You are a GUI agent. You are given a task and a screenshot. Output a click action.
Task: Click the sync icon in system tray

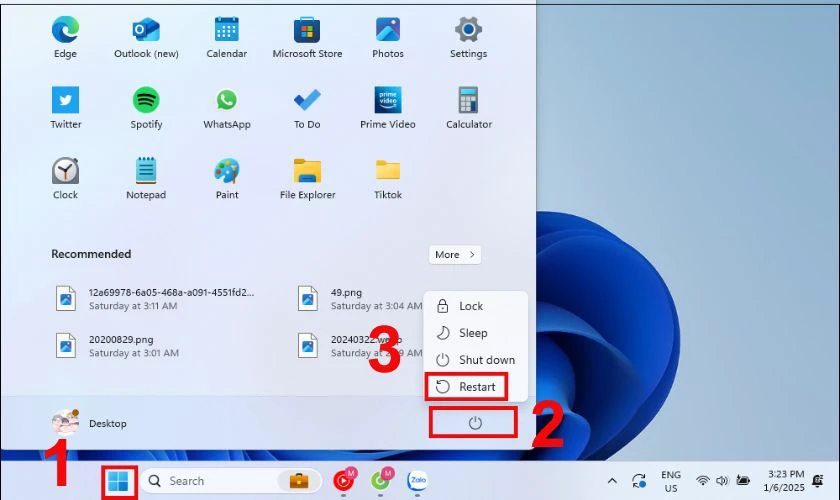point(639,481)
